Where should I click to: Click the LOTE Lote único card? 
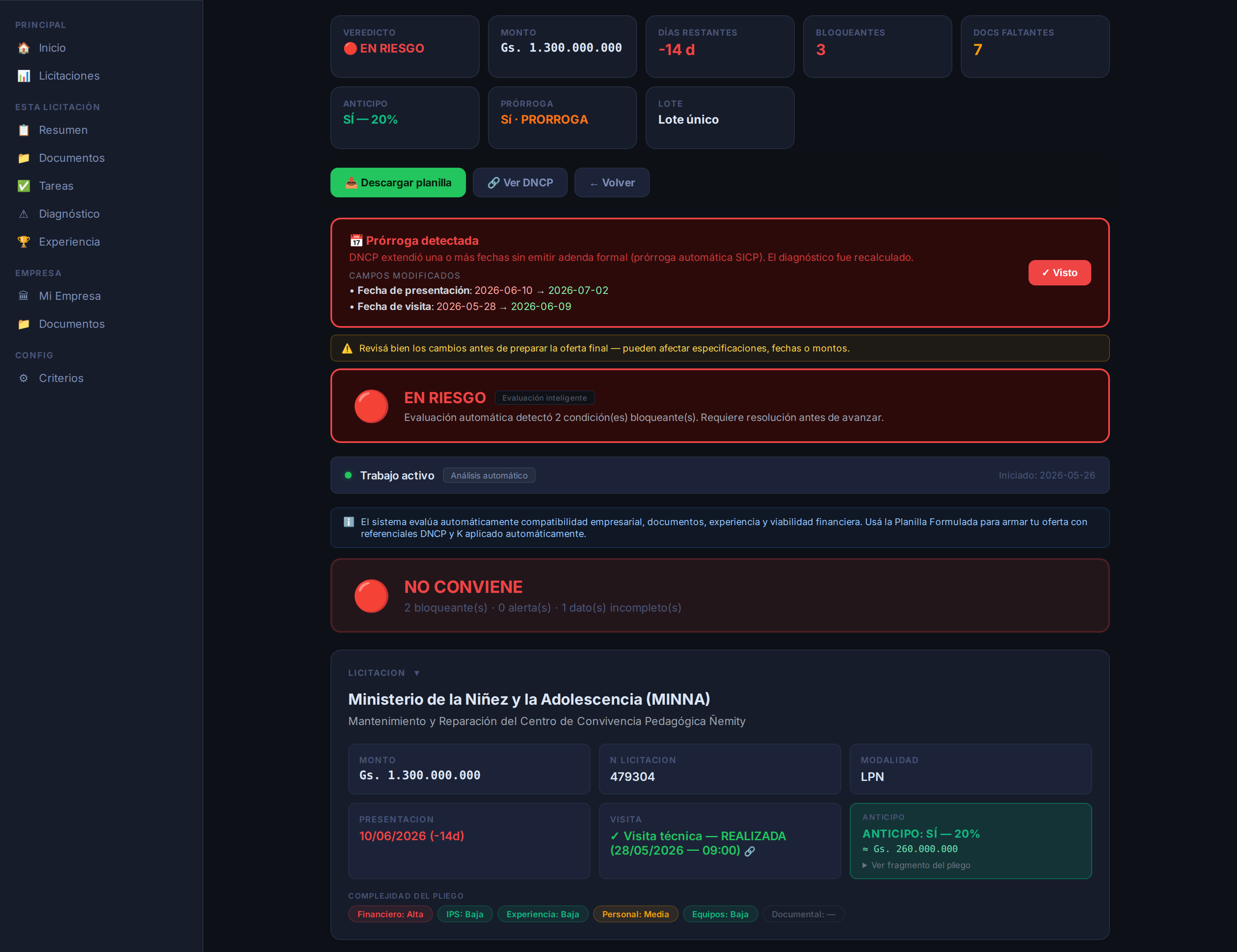(x=720, y=118)
